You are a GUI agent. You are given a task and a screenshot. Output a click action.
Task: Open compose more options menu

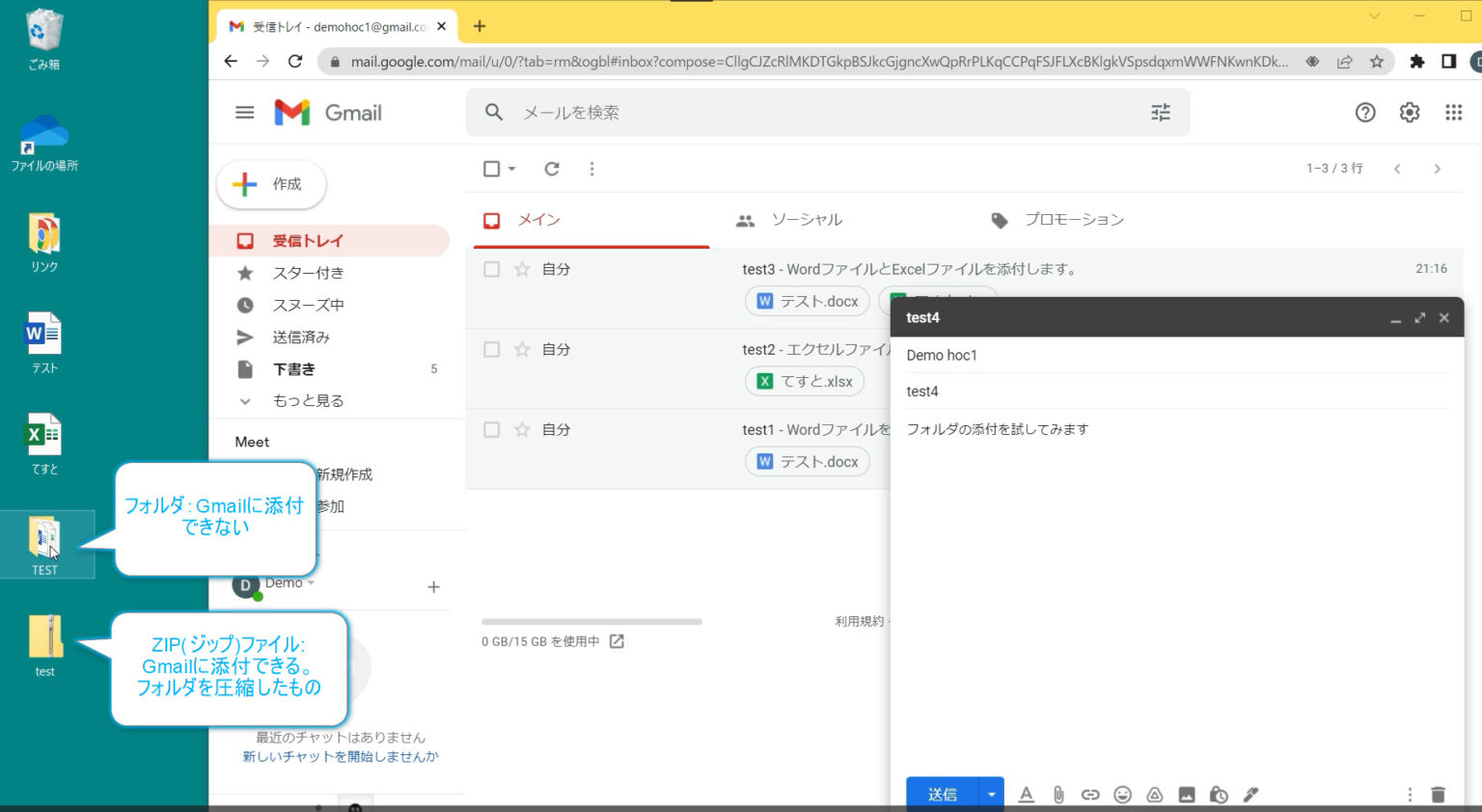[x=1410, y=795]
